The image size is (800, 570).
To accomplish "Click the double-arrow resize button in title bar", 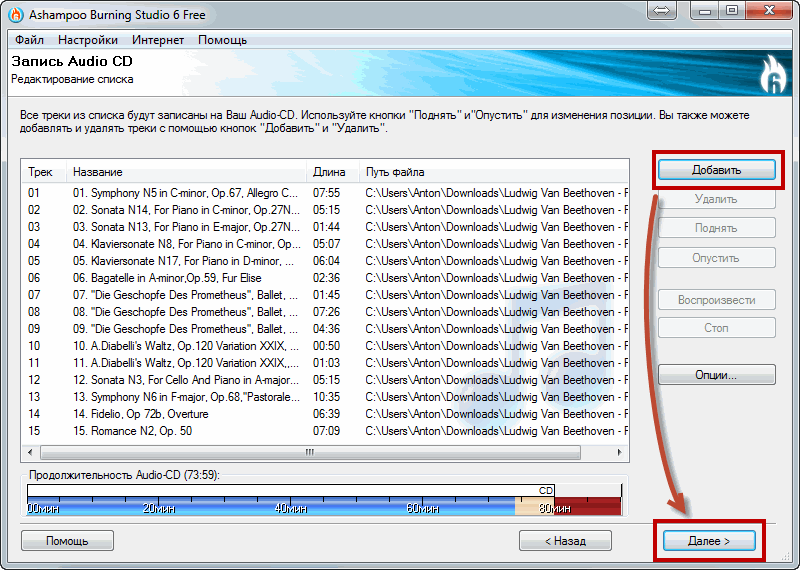I will point(662,11).
